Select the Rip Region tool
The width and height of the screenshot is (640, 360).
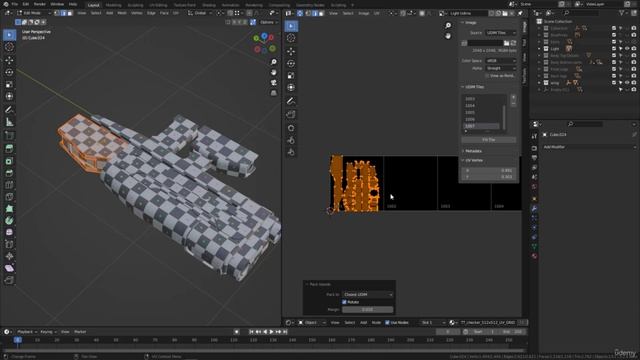coord(9,280)
